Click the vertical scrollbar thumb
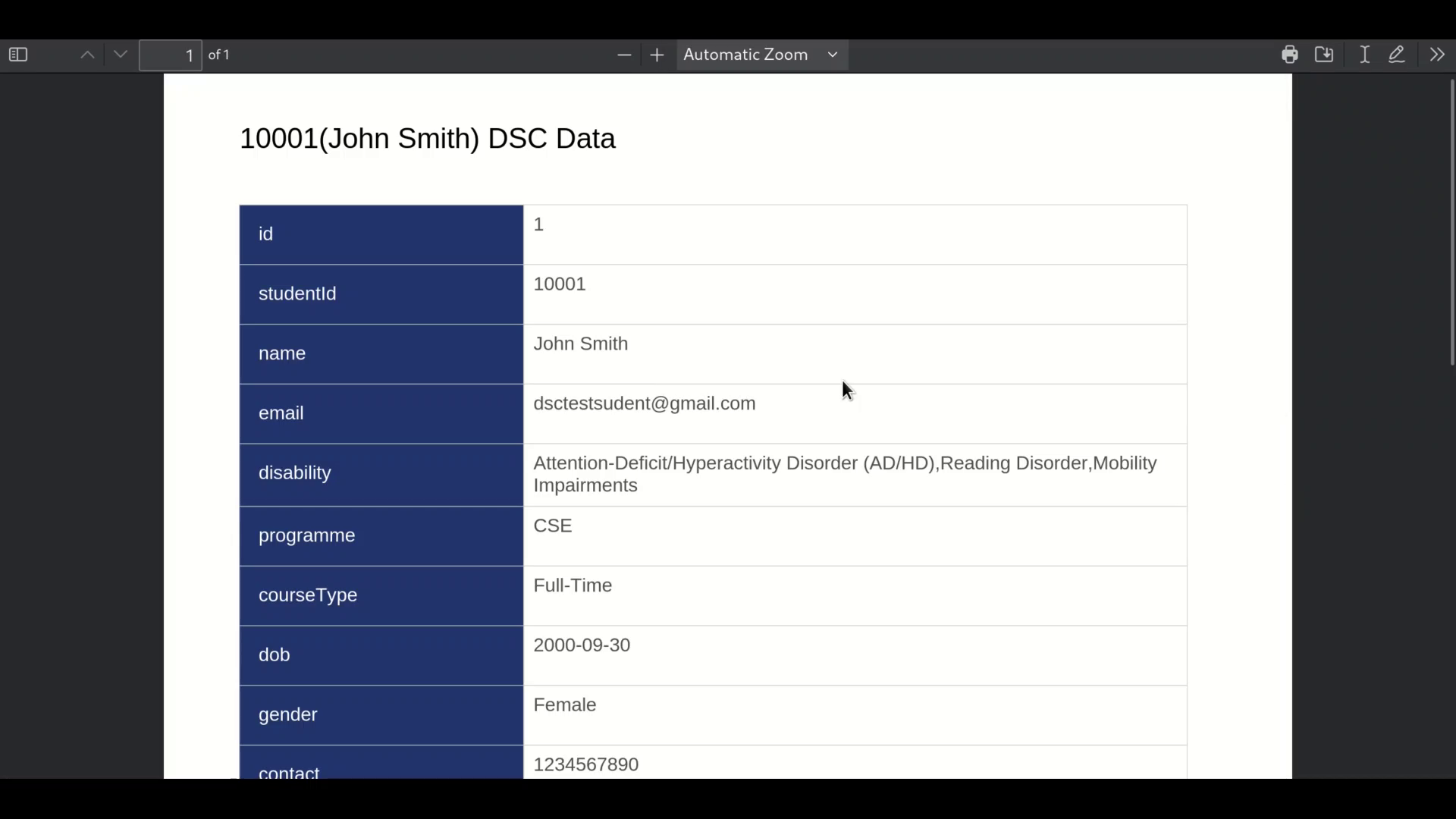 [x=1451, y=224]
